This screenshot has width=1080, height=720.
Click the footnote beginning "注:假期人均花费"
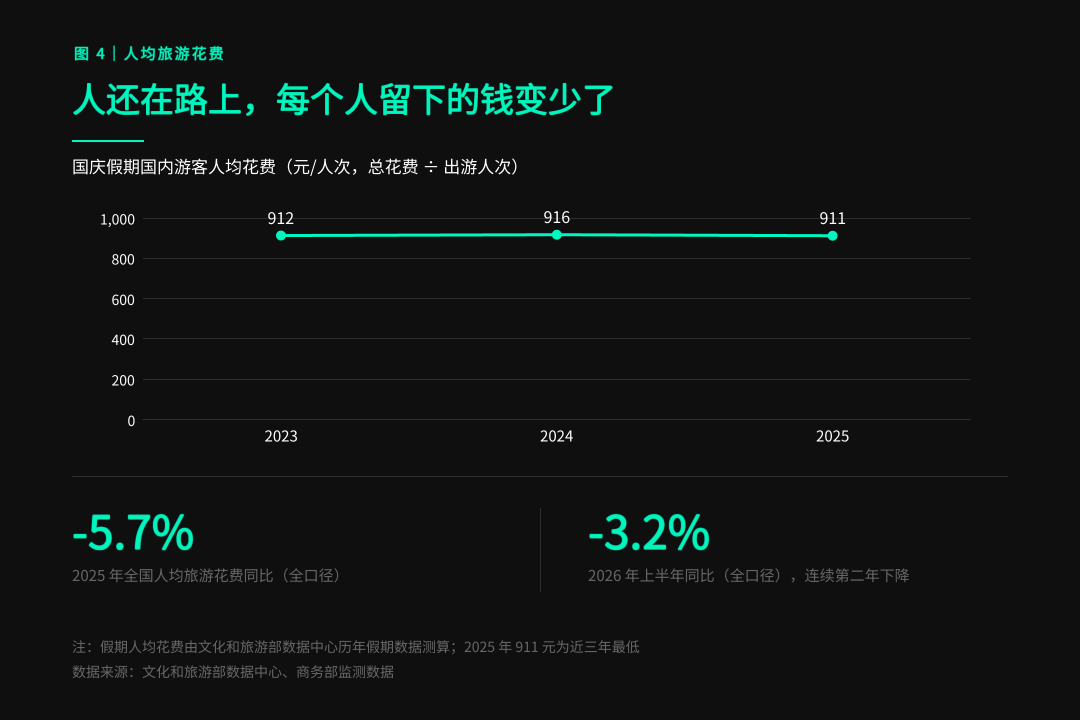(x=356, y=647)
